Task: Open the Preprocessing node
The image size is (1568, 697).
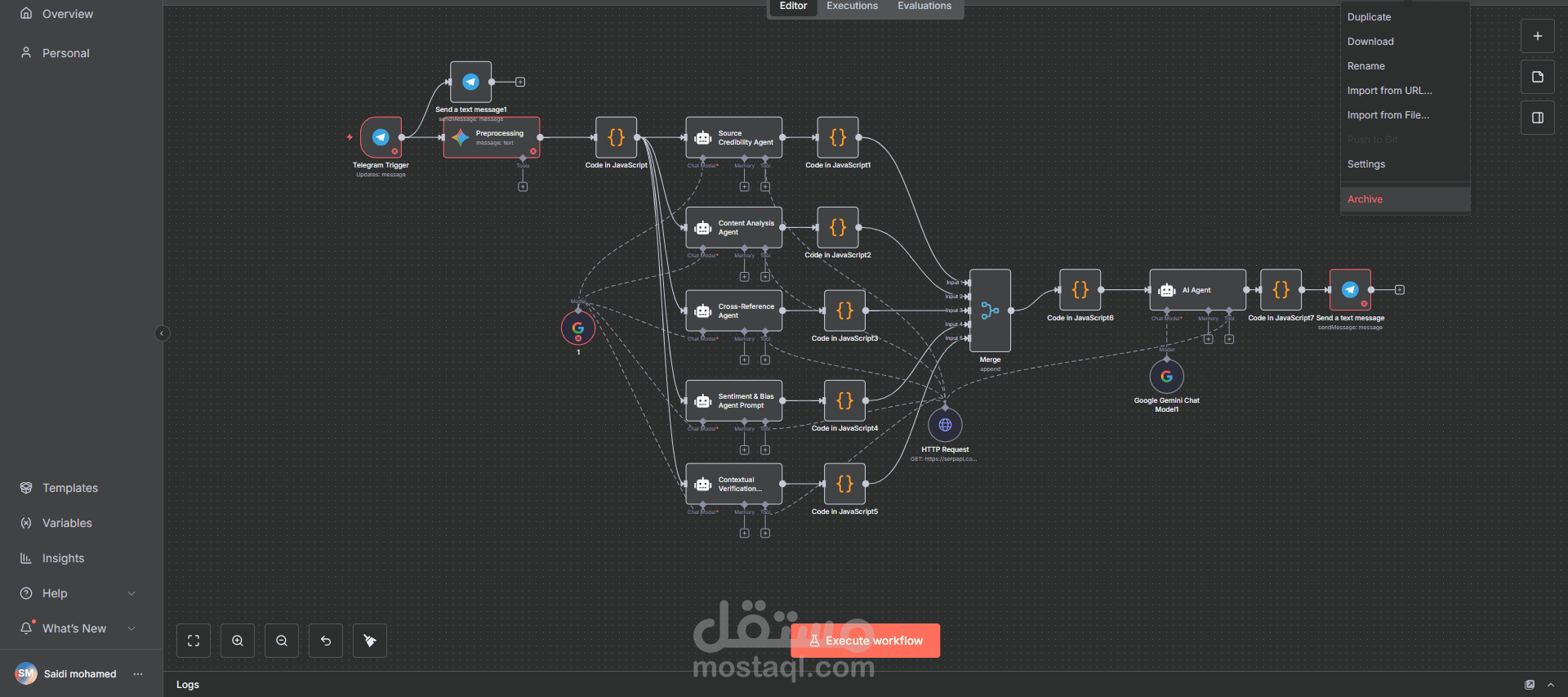Action: point(492,137)
